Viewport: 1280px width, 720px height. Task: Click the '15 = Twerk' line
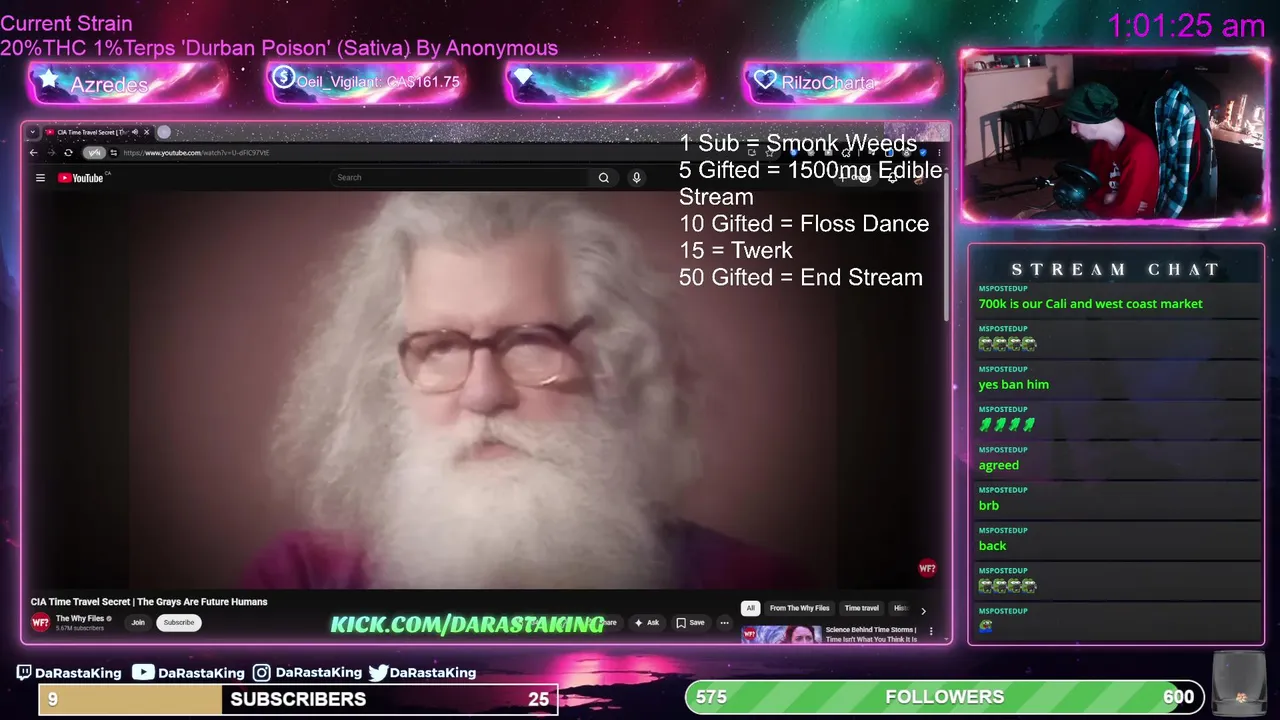[x=735, y=250]
